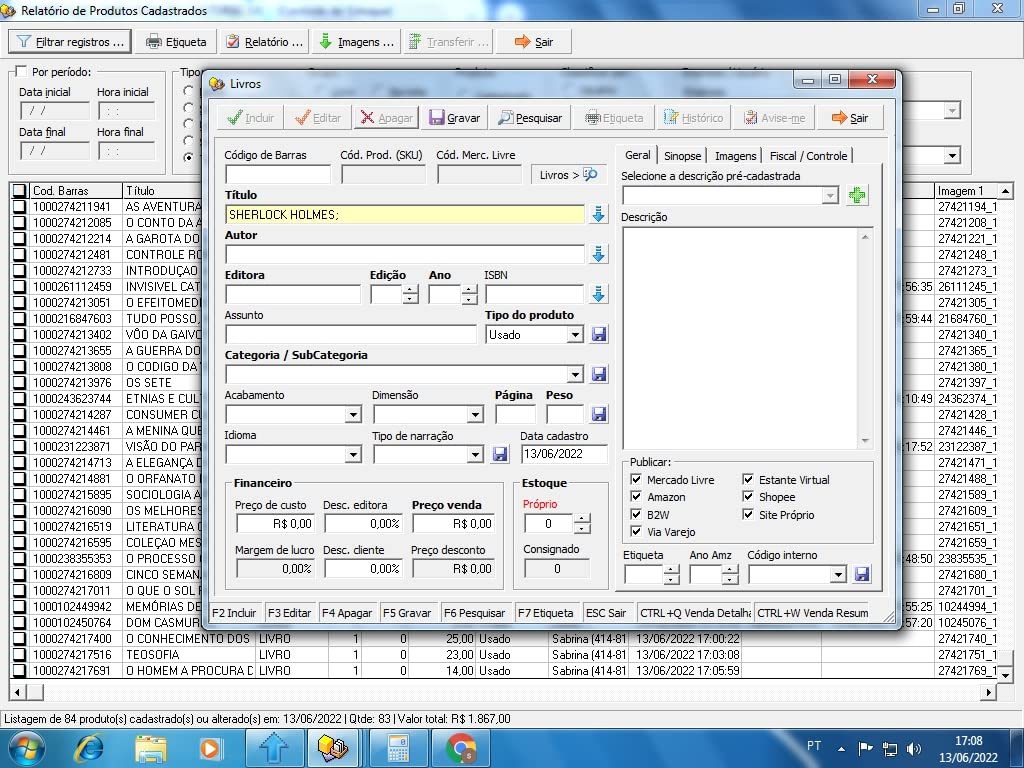Enable the Por período checkbox
1024x768 pixels.
pyautogui.click(x=22, y=71)
